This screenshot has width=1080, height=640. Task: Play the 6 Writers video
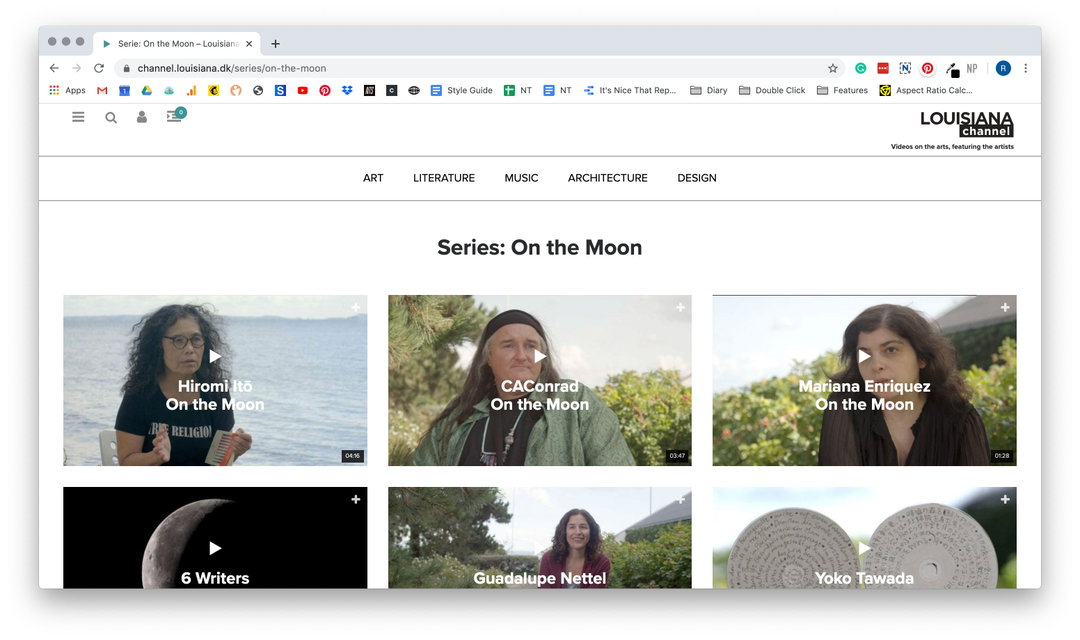[x=215, y=548]
